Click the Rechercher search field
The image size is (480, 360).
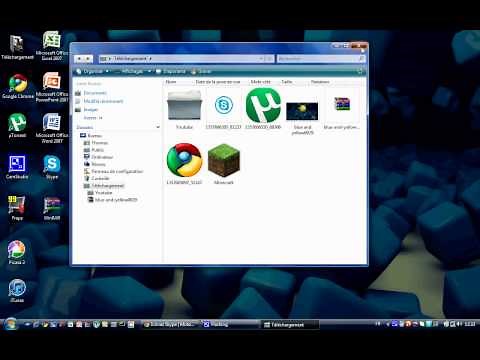[321, 59]
